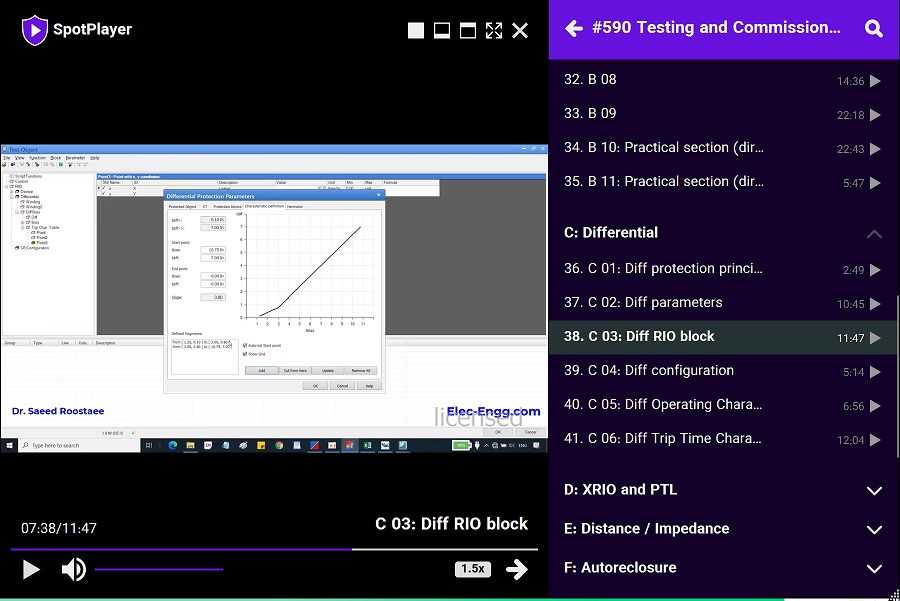
Task: Collapse the C: Differential section
Action: pos(874,233)
